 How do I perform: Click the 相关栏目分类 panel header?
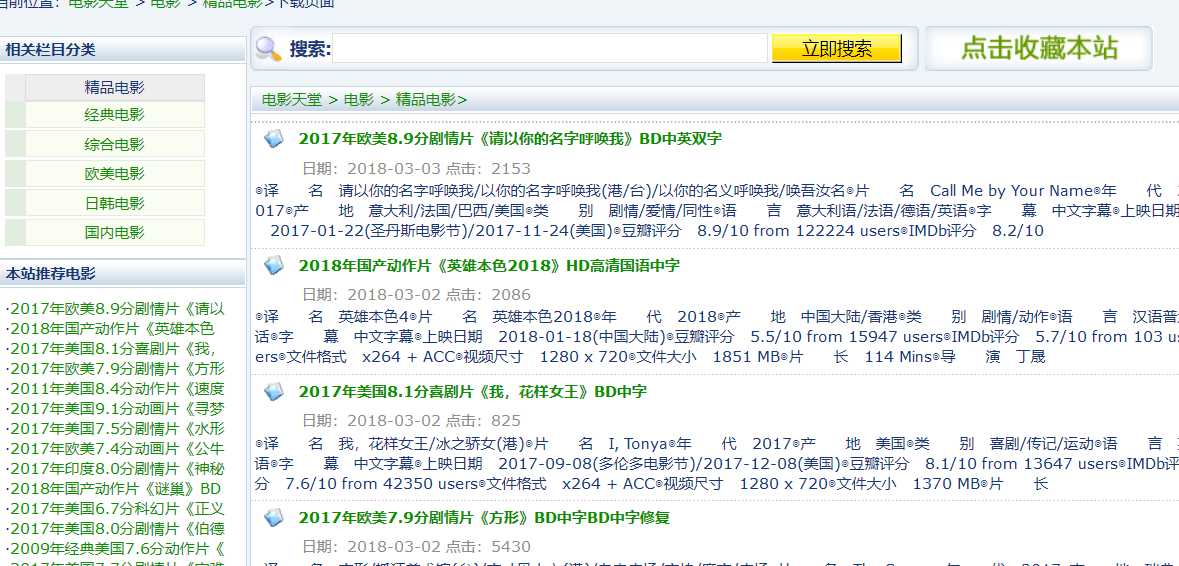click(x=123, y=50)
